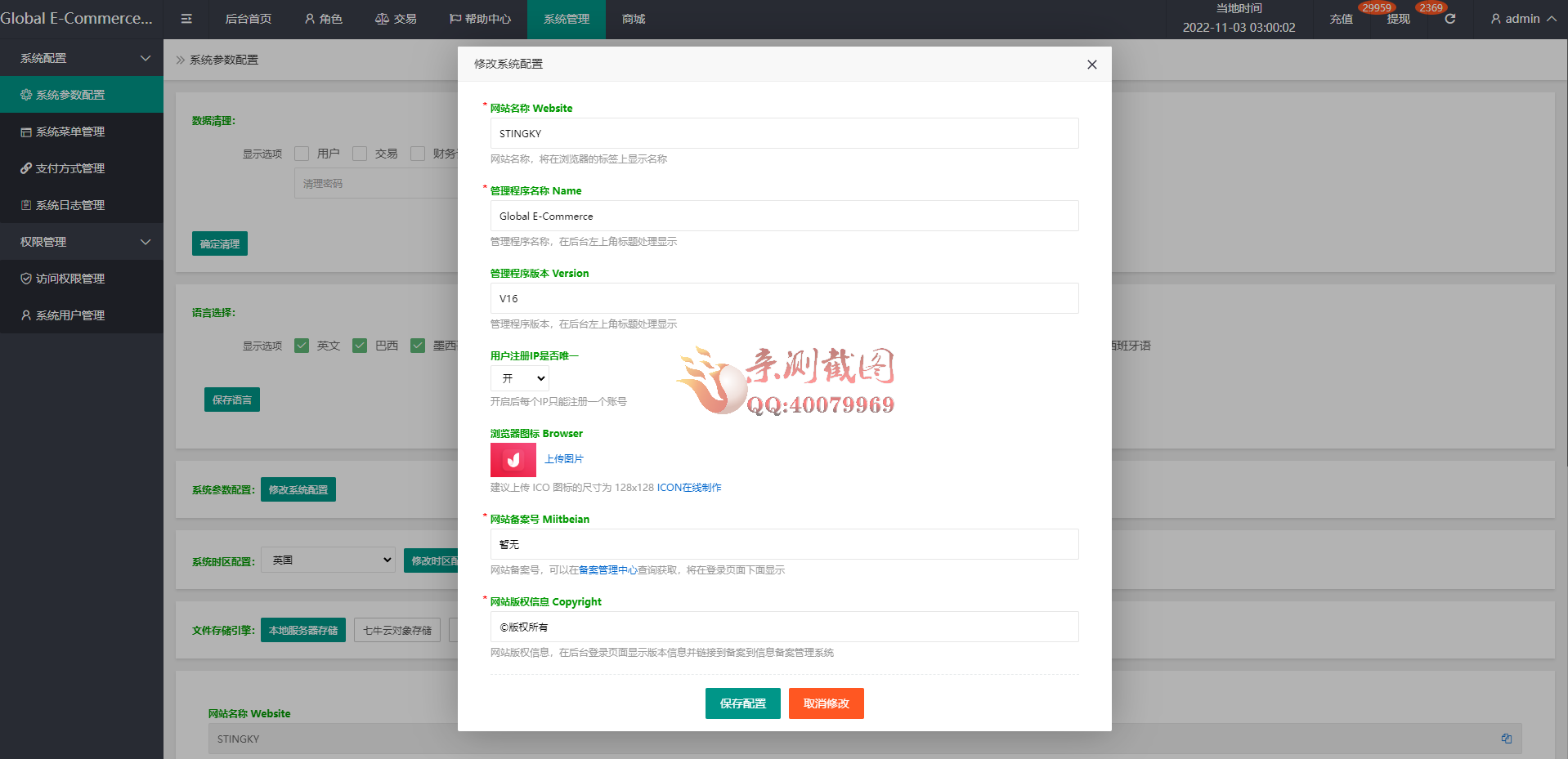Click the 系统用户管理 person icon
1568x759 pixels.
pos(25,315)
